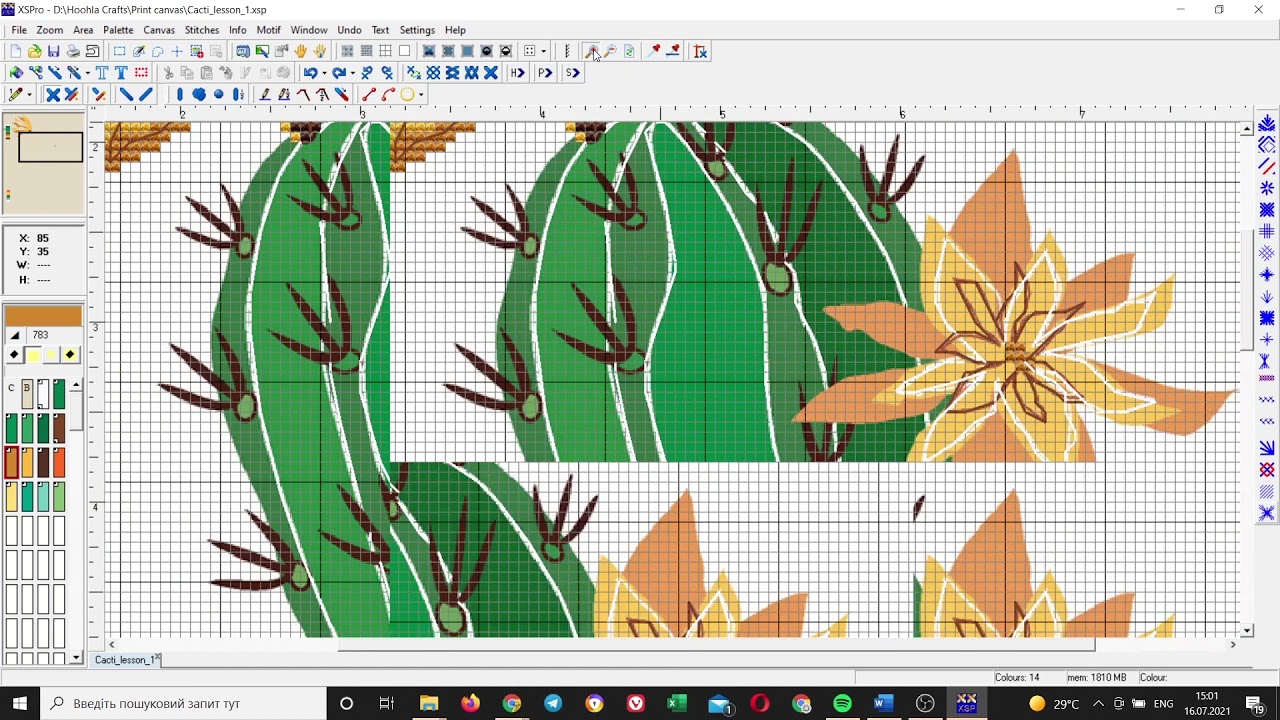Toggle the first blue solid block view
This screenshot has height=720, width=1280.
pyautogui.click(x=429, y=51)
